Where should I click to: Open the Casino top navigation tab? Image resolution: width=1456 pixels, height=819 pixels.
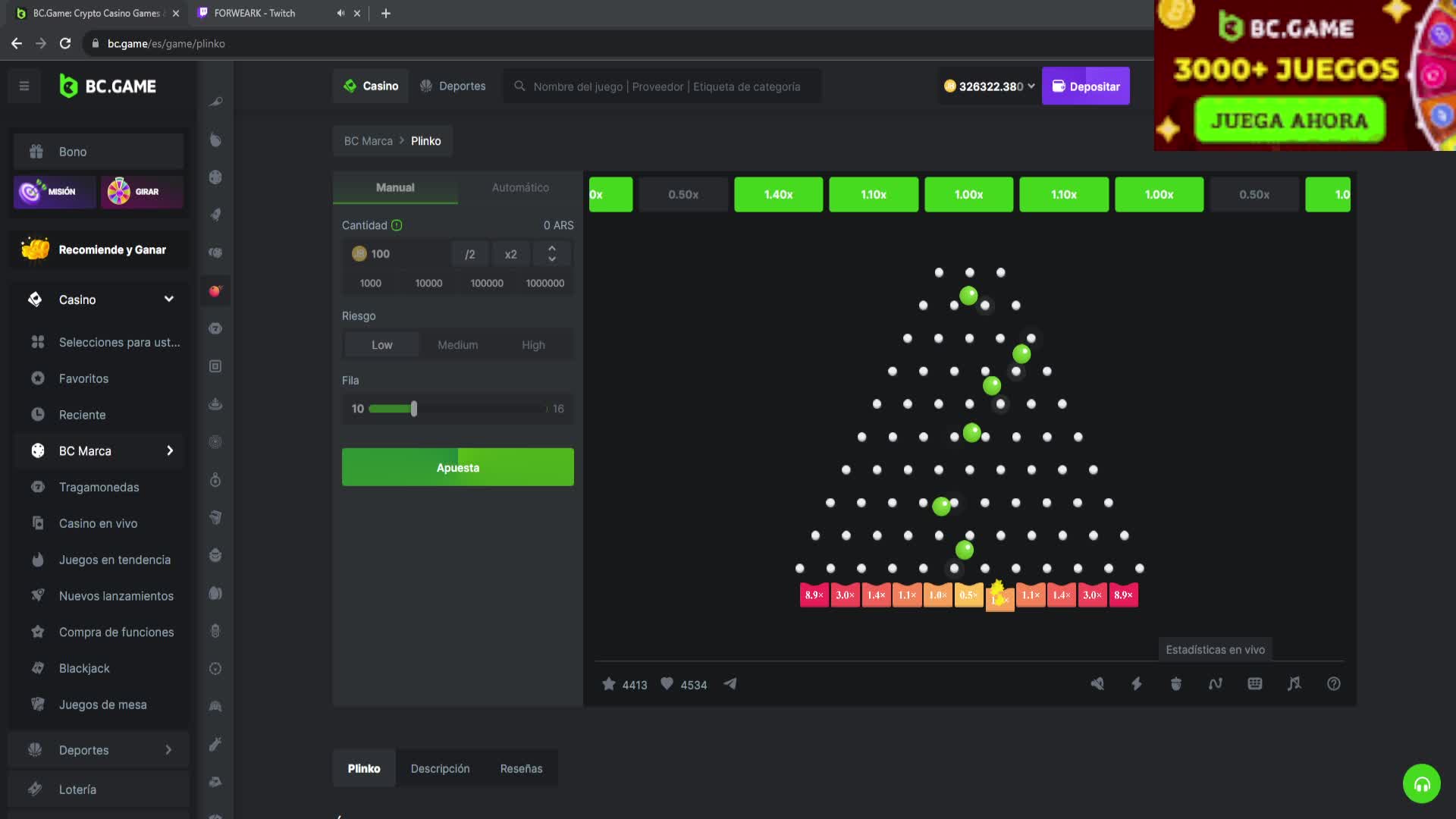371,86
